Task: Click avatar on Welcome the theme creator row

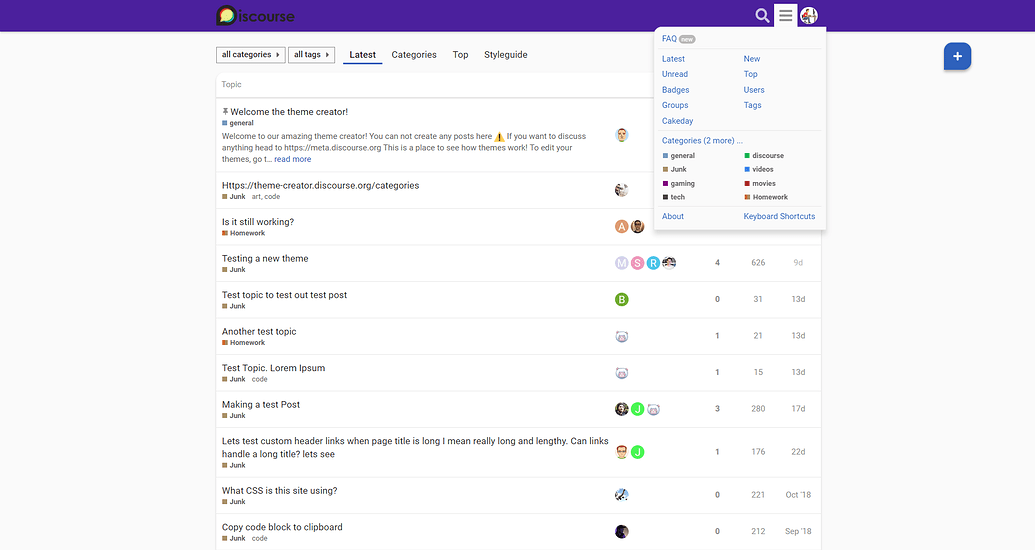Action: (x=622, y=135)
